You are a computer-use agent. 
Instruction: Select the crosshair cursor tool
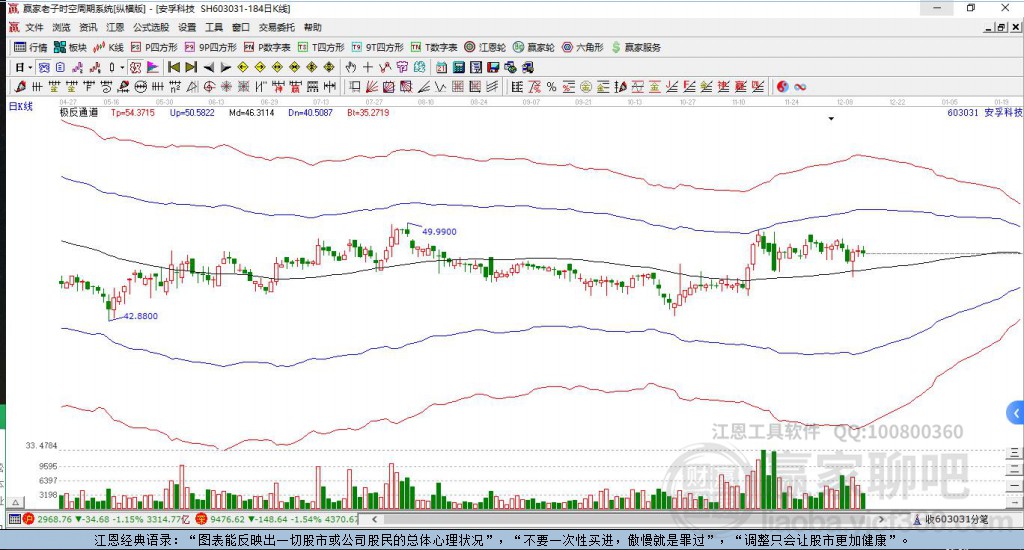368,67
